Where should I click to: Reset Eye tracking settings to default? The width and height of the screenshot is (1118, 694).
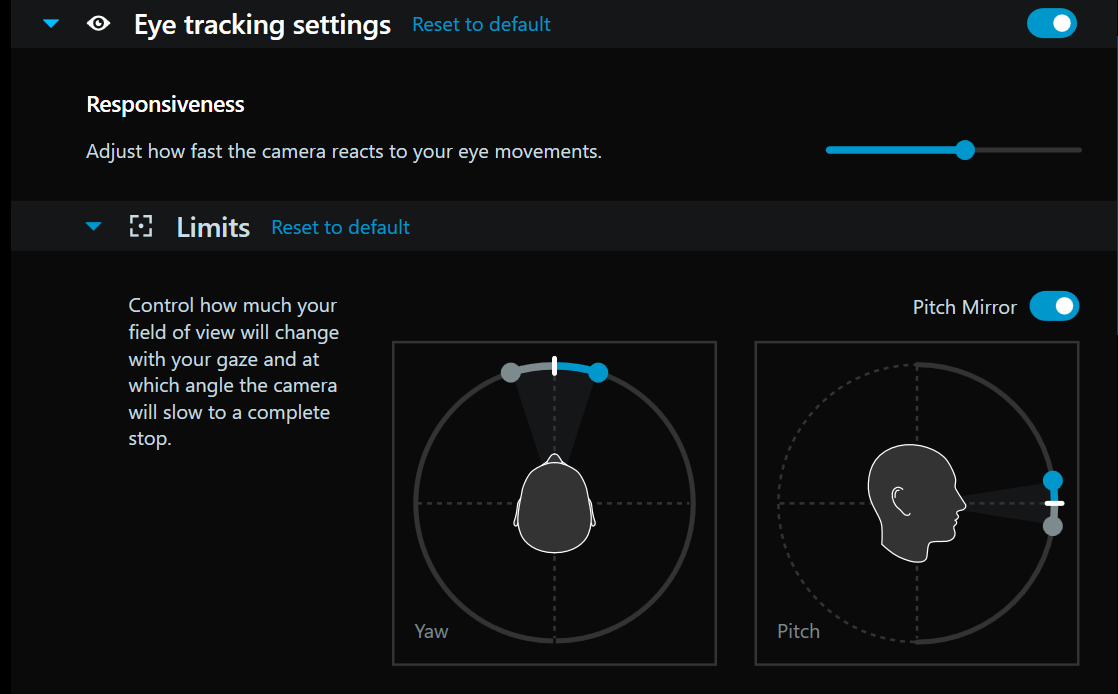[481, 24]
